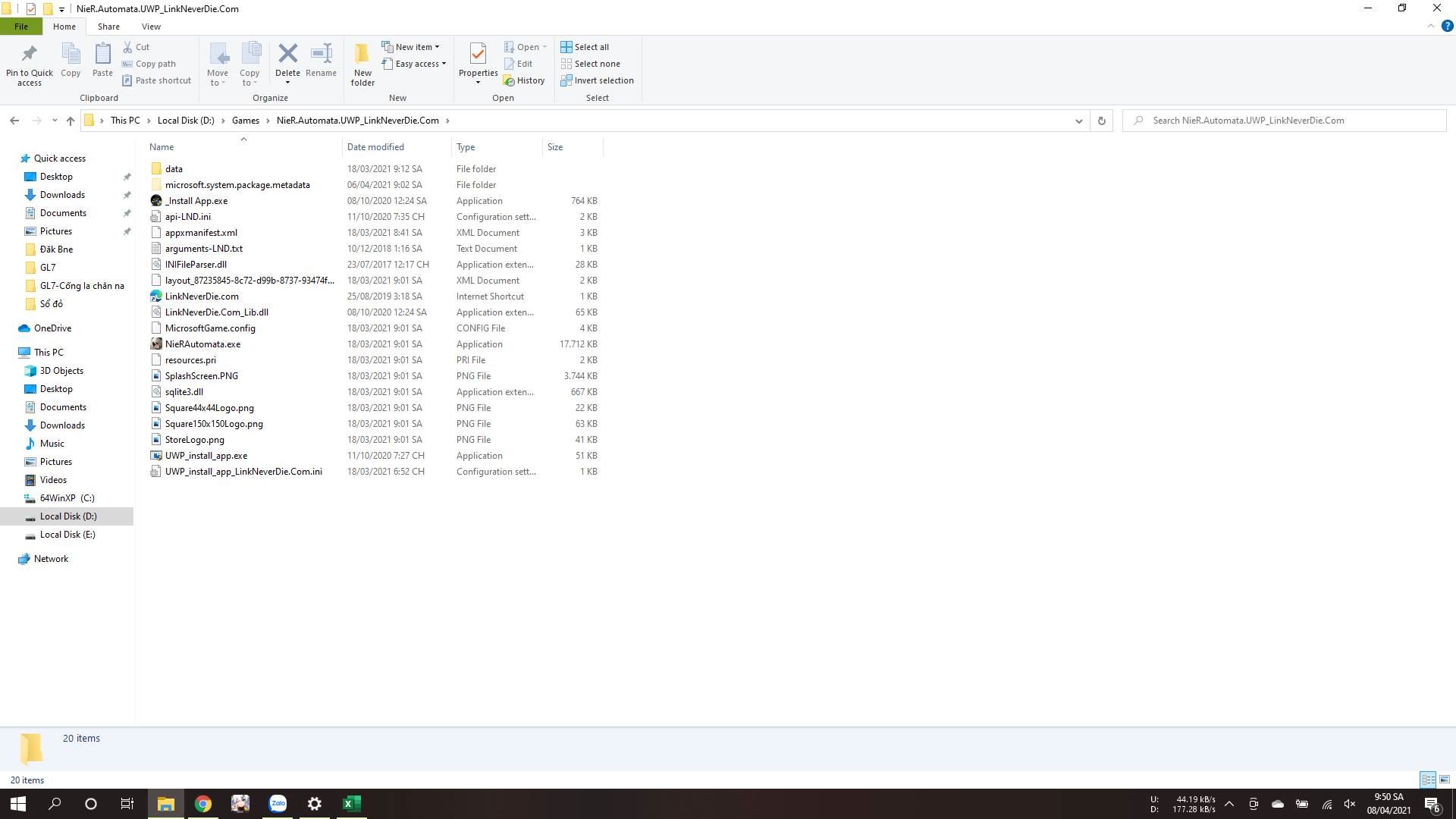
Task: Click the UWP_install_app.exe icon
Action: pos(156,455)
